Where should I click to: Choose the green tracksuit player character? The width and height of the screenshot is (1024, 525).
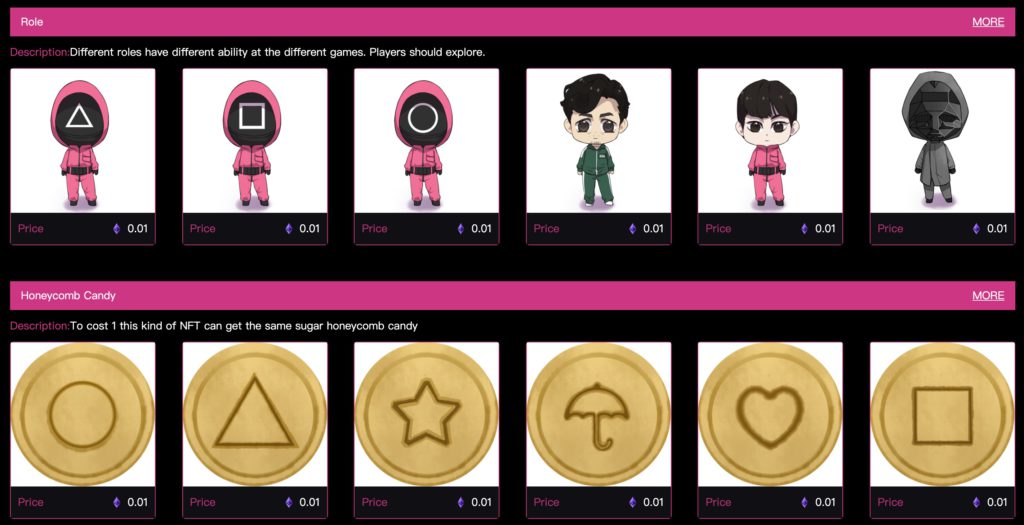click(x=598, y=157)
